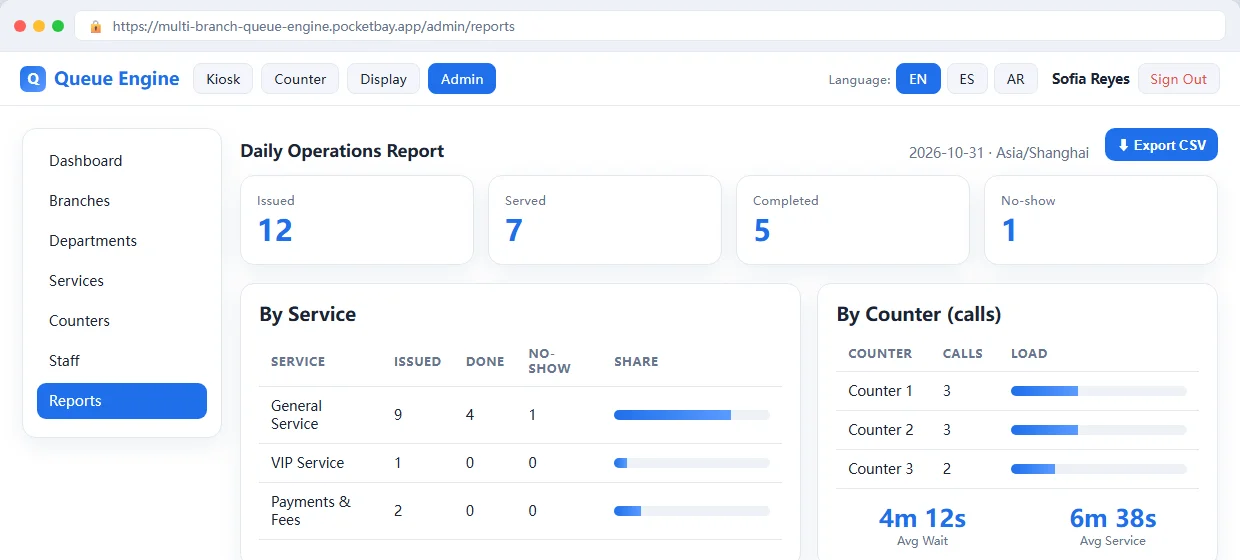Image resolution: width=1240 pixels, height=560 pixels.
Task: Click the Counter 3 row label
Action: pos(881,469)
